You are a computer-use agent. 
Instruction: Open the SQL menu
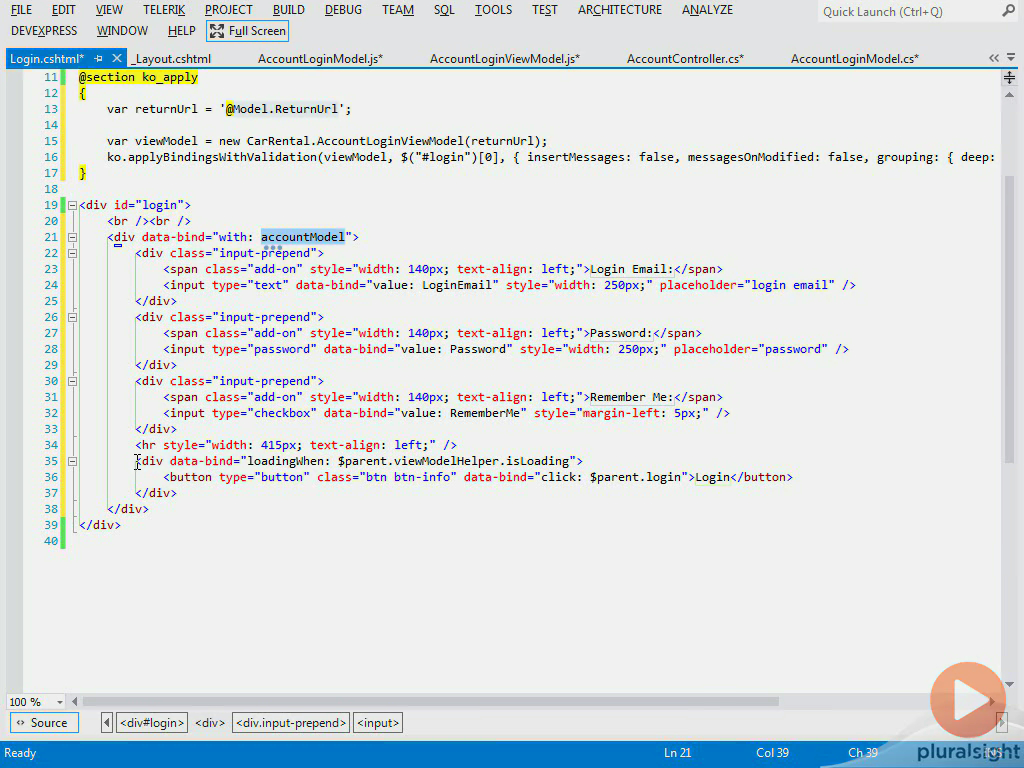[444, 10]
